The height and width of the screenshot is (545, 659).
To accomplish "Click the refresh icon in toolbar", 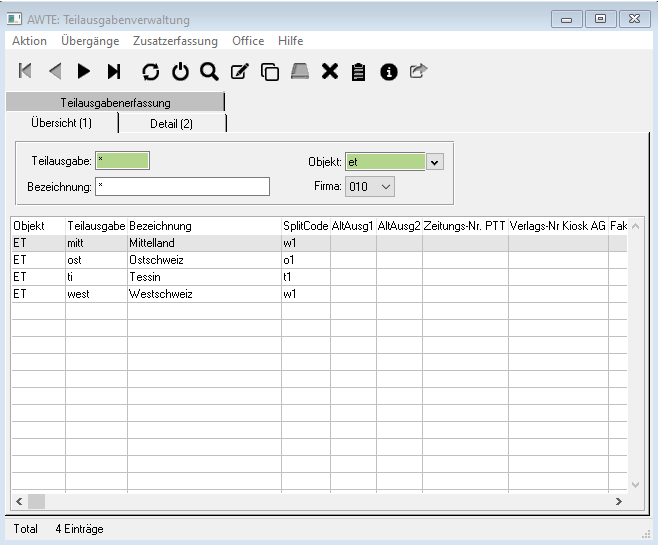I will pos(151,71).
